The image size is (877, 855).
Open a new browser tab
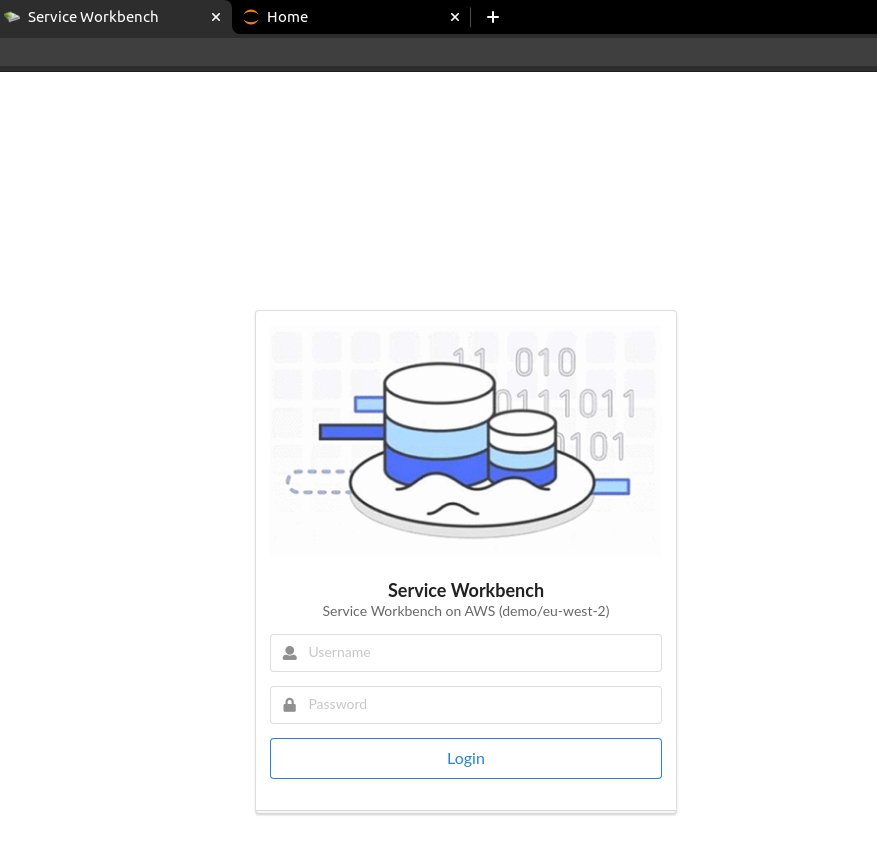[x=493, y=17]
